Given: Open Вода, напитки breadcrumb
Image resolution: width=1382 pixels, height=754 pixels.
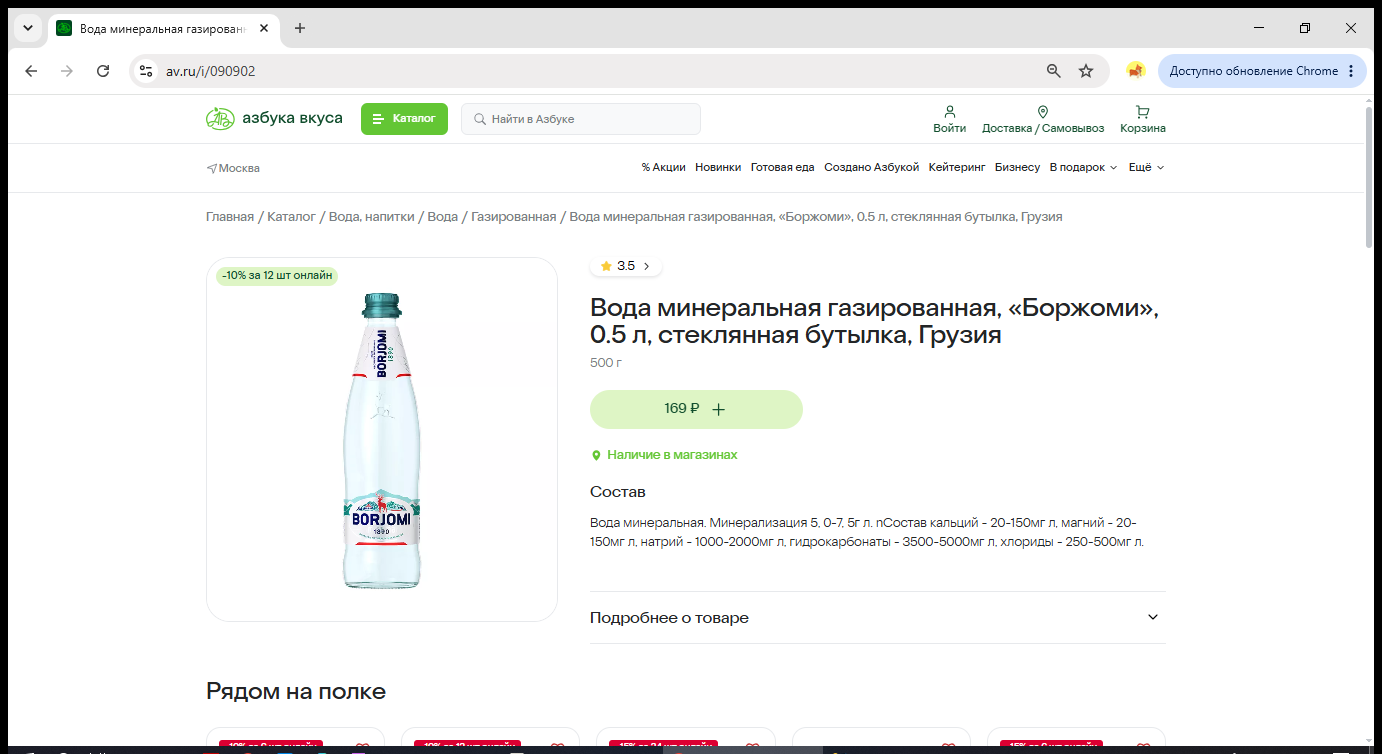Looking at the screenshot, I should click(371, 217).
